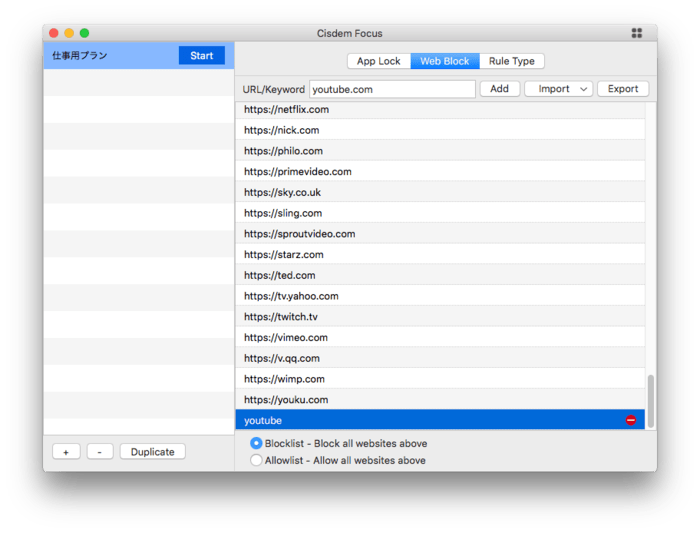Select https://sproutvideo.com row
The image size is (700, 533).
click(x=440, y=234)
